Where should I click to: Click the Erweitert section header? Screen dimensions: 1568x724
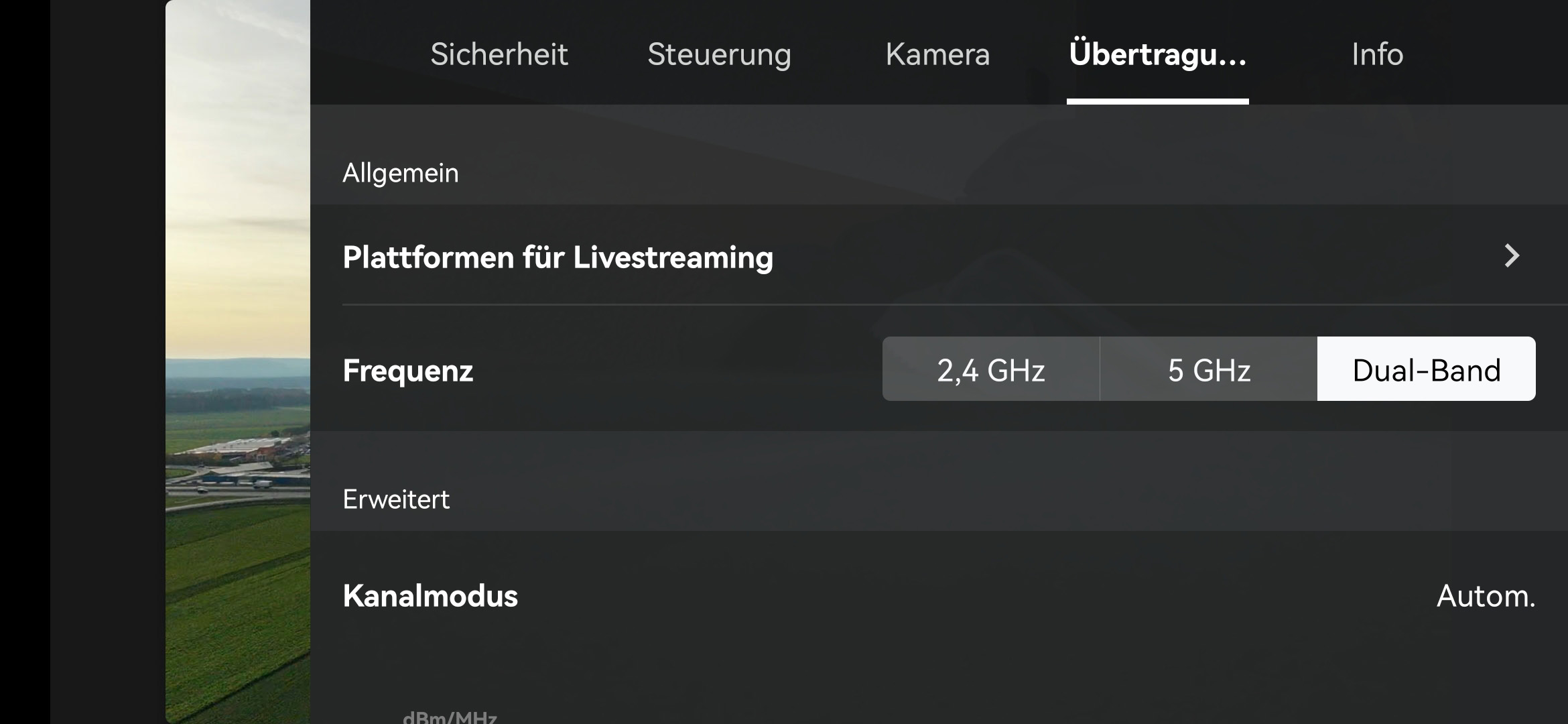pyautogui.click(x=396, y=499)
